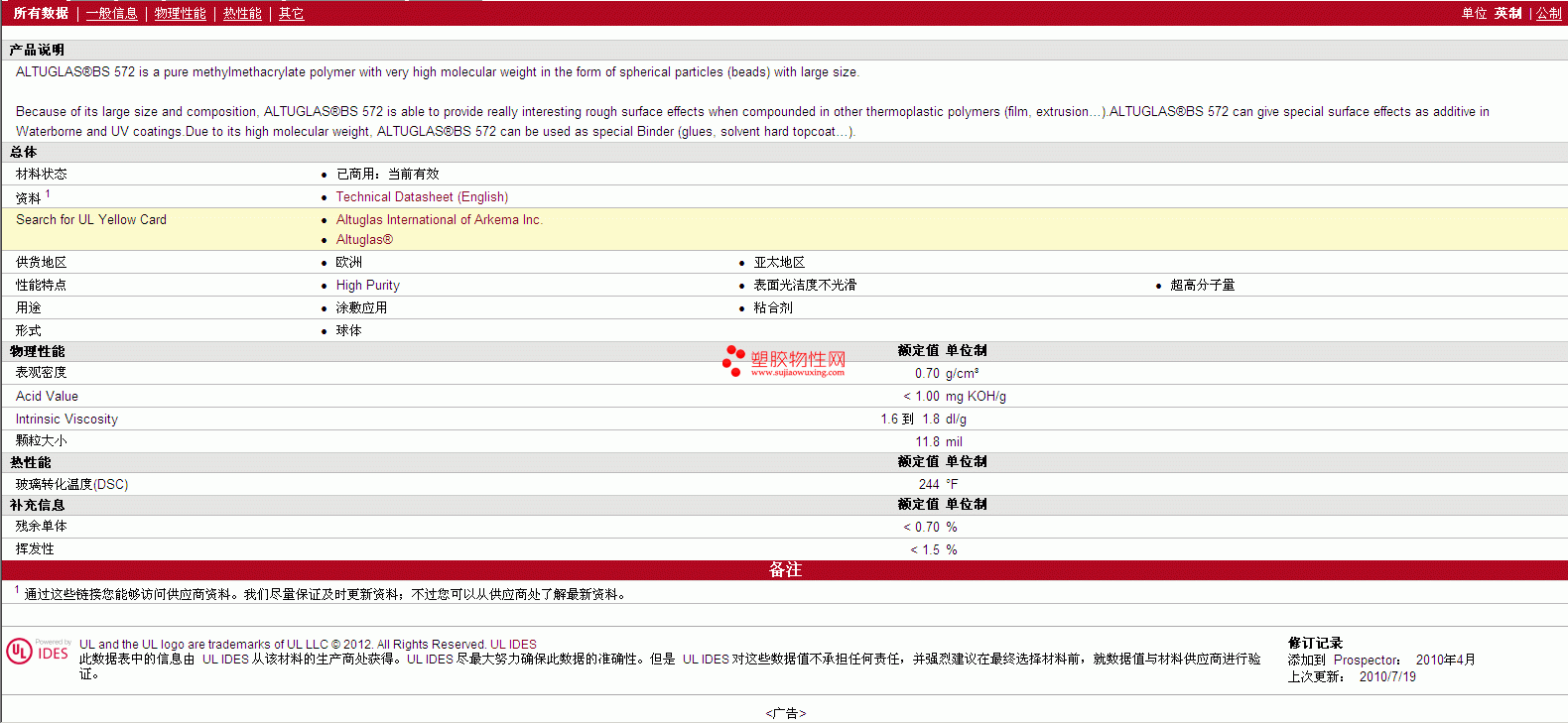The image size is (1568, 723).
Task: Open the 所有数据 tab
Action: click(x=41, y=13)
